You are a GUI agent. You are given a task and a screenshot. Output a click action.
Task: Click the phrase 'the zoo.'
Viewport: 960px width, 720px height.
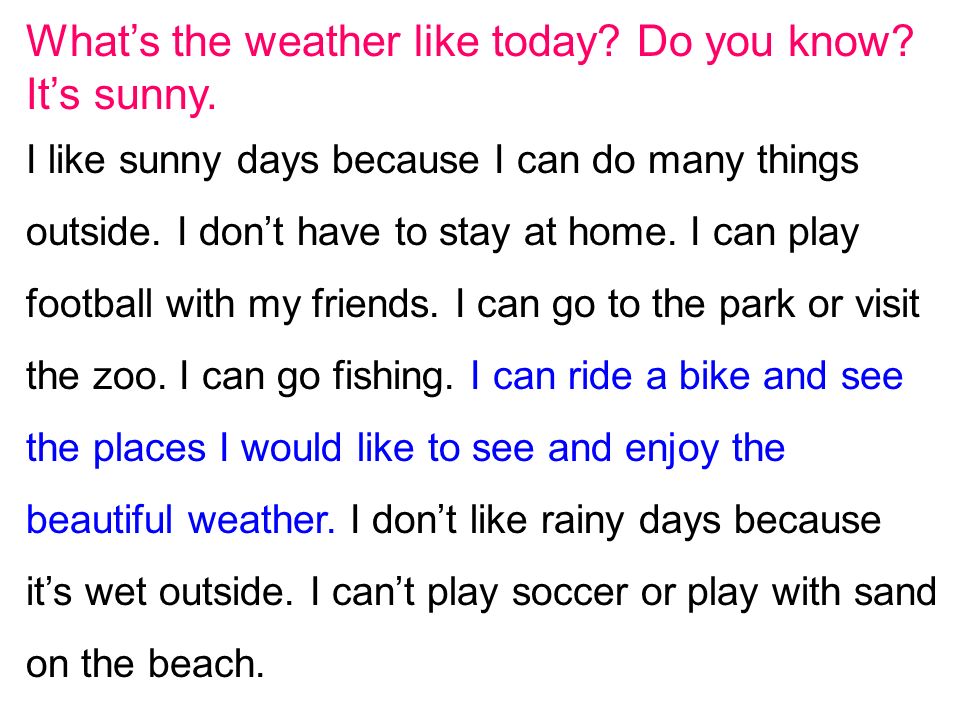(x=96, y=376)
